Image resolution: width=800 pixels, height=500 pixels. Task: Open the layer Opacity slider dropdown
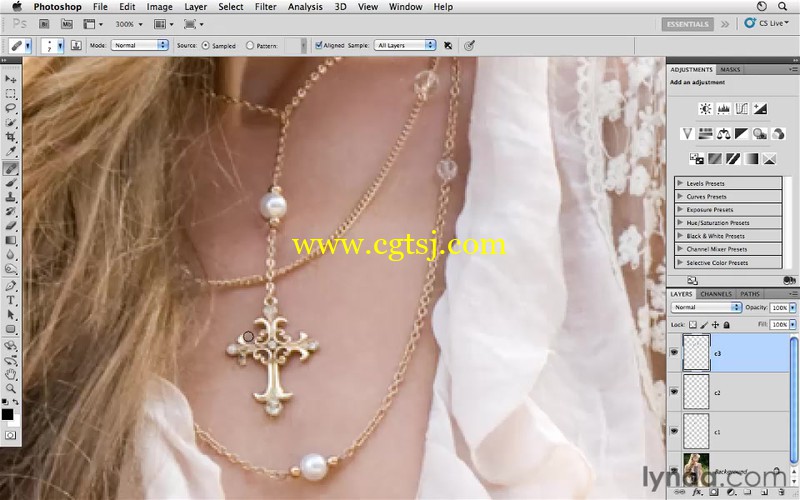(x=793, y=308)
